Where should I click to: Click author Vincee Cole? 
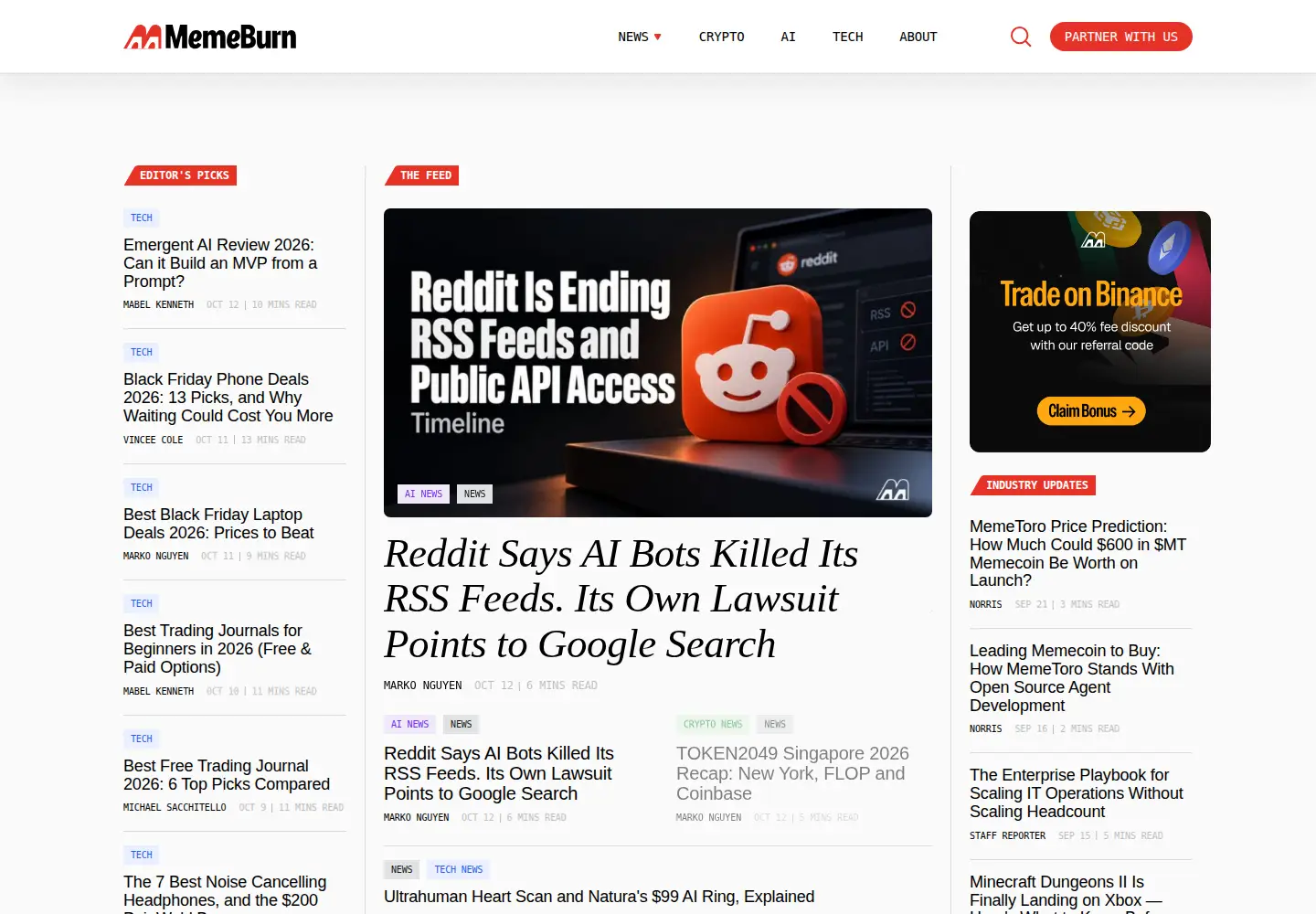154,440
